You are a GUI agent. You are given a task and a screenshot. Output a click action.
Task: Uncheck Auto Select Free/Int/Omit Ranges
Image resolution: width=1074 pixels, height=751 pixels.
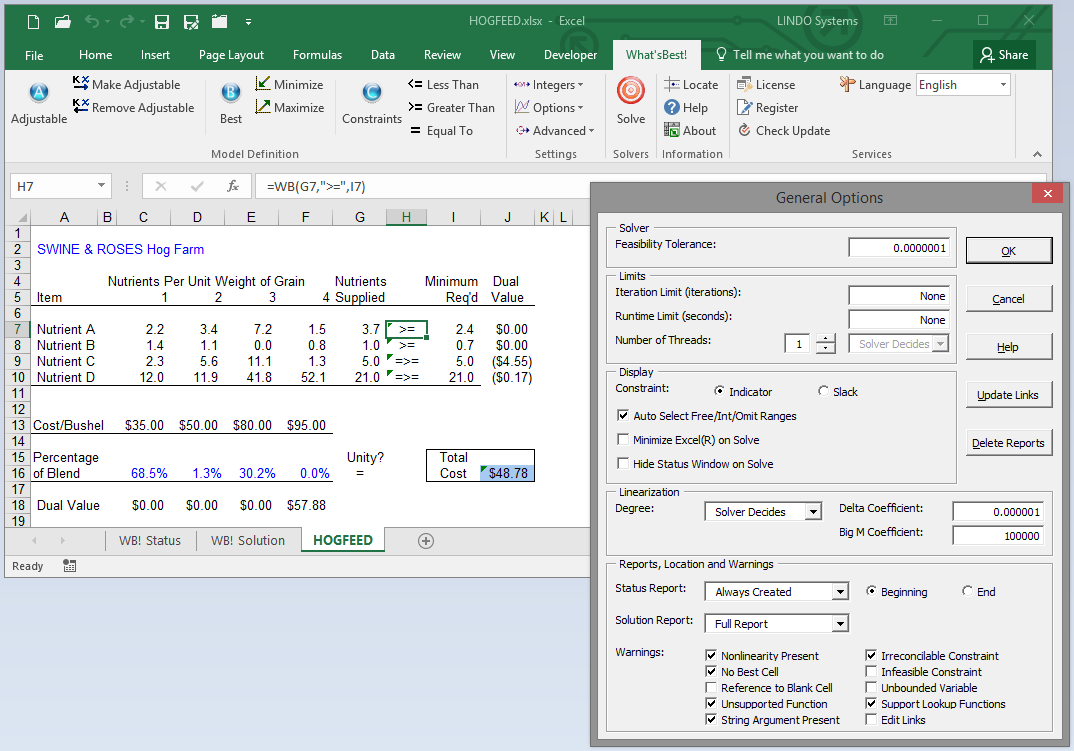point(623,415)
